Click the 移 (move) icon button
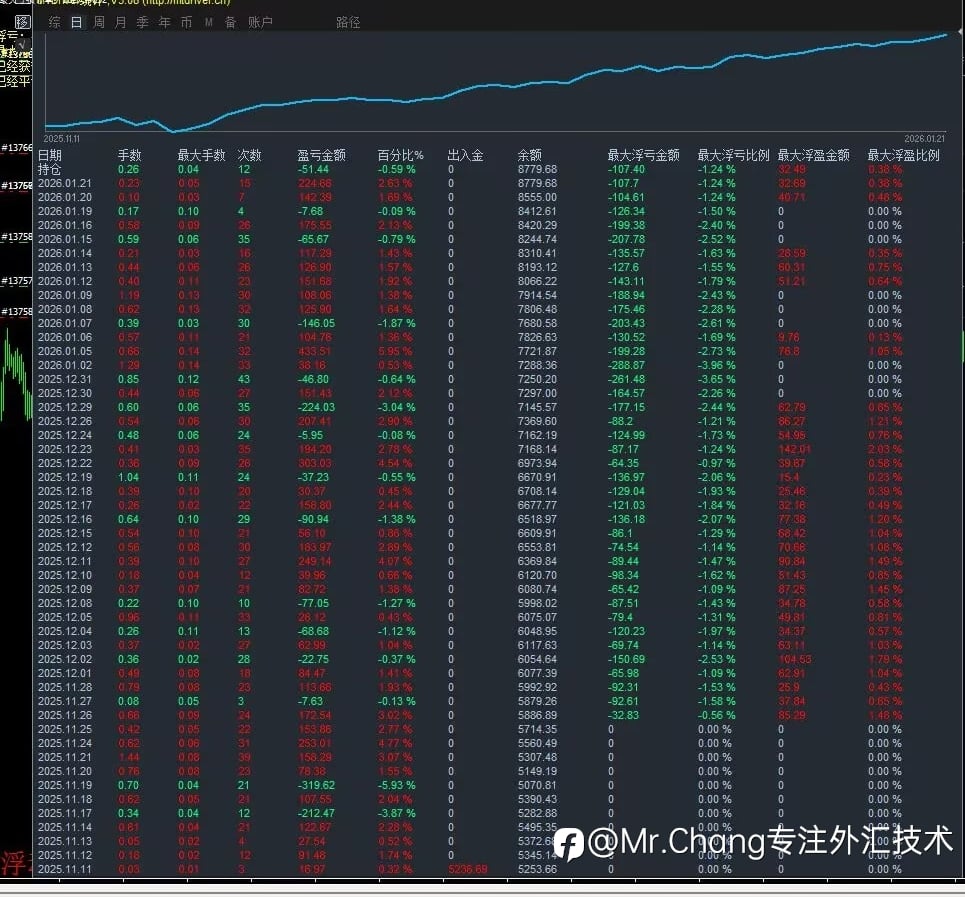This screenshot has width=965, height=897. pos(23,21)
